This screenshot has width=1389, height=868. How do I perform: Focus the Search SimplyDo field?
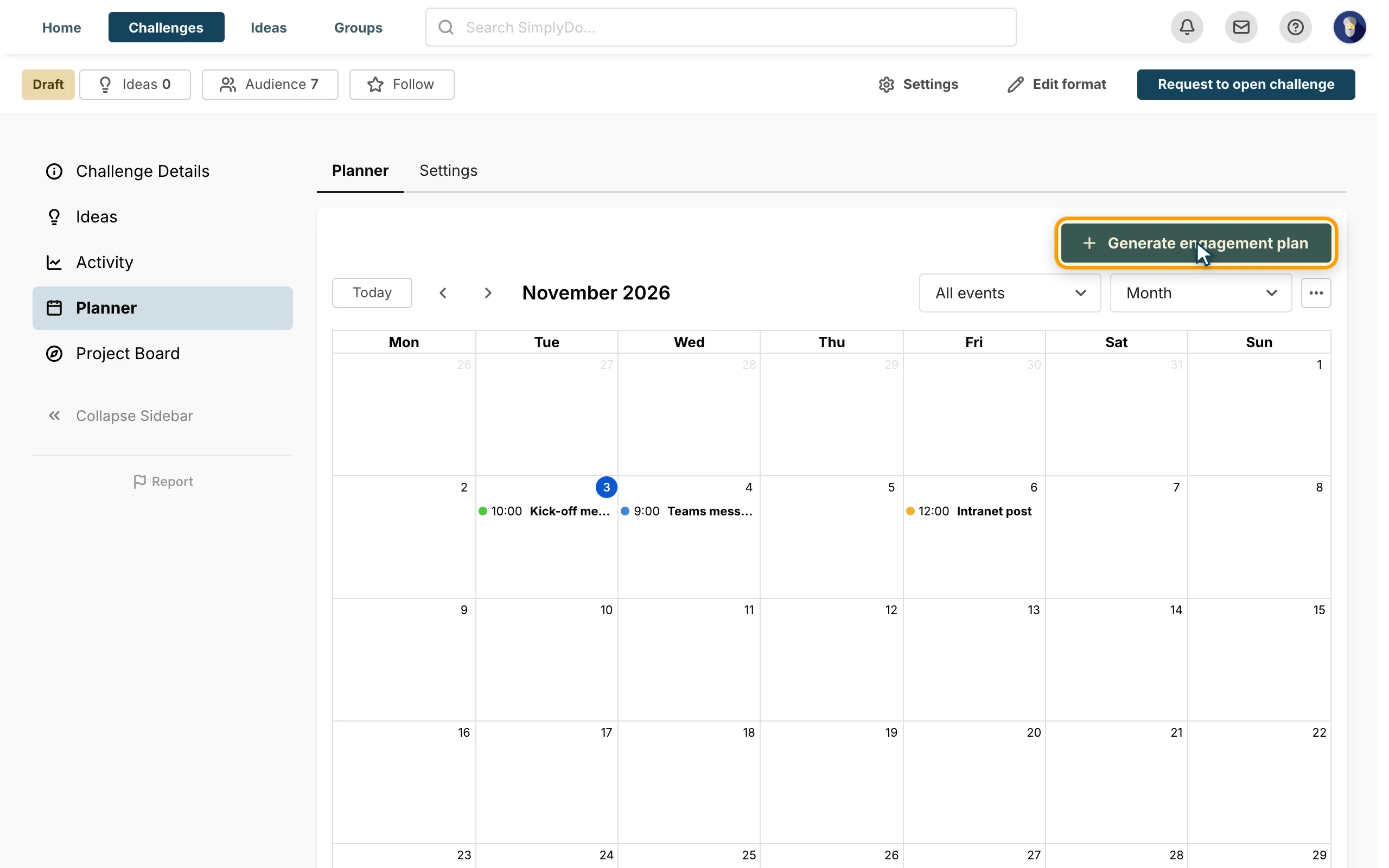721,27
